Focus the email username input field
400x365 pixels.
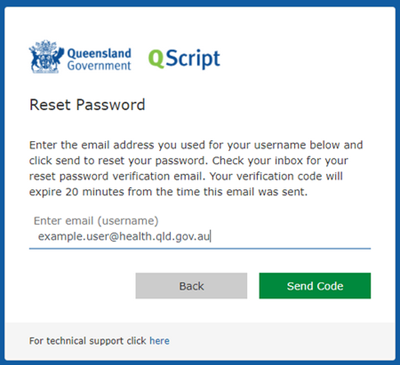[200, 236]
